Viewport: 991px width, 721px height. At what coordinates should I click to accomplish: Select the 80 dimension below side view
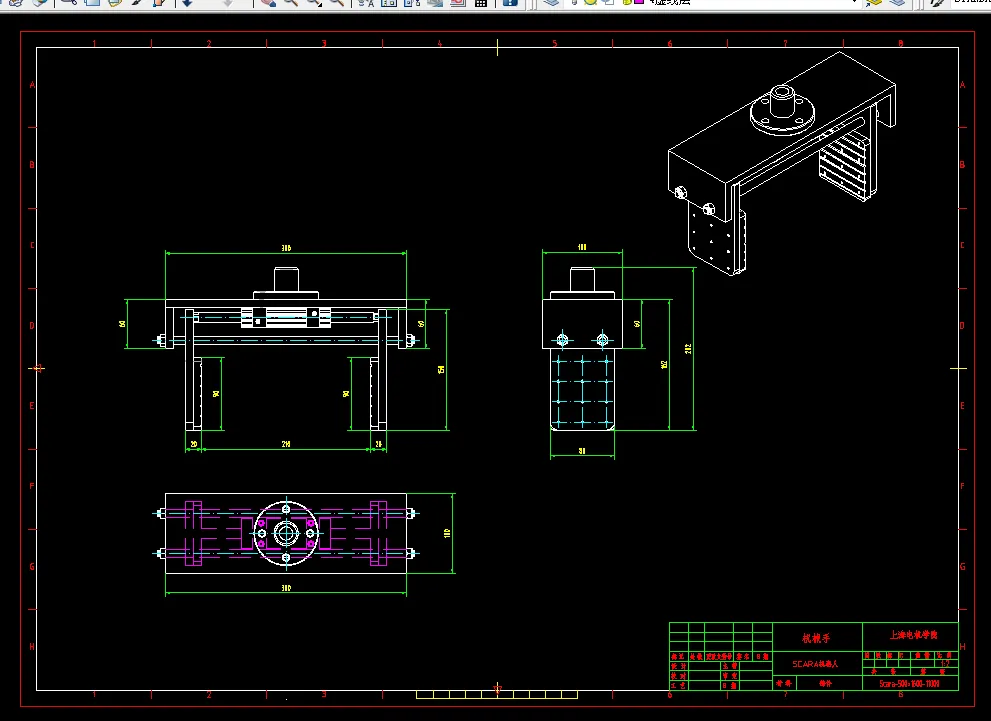pos(582,451)
